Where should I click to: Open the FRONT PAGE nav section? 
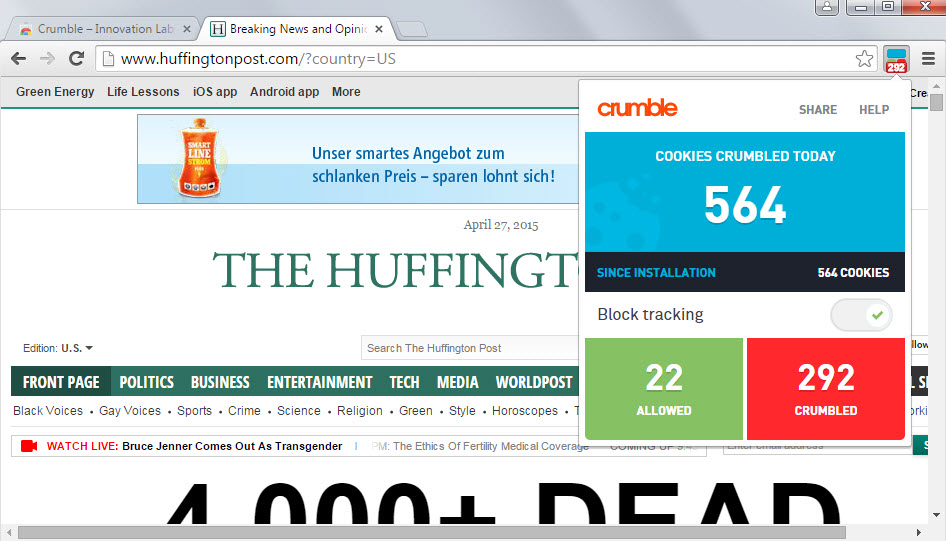click(x=61, y=382)
